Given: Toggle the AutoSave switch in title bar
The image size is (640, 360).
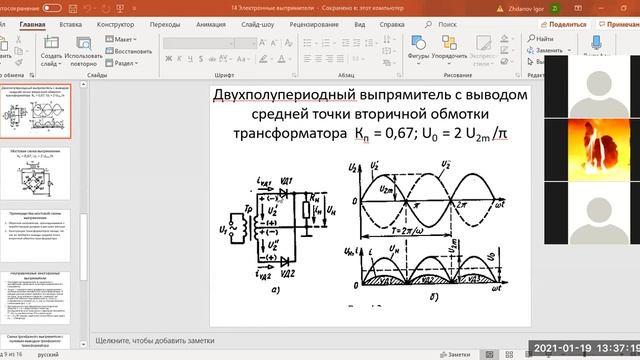Looking at the screenshot, I should pos(52,8).
